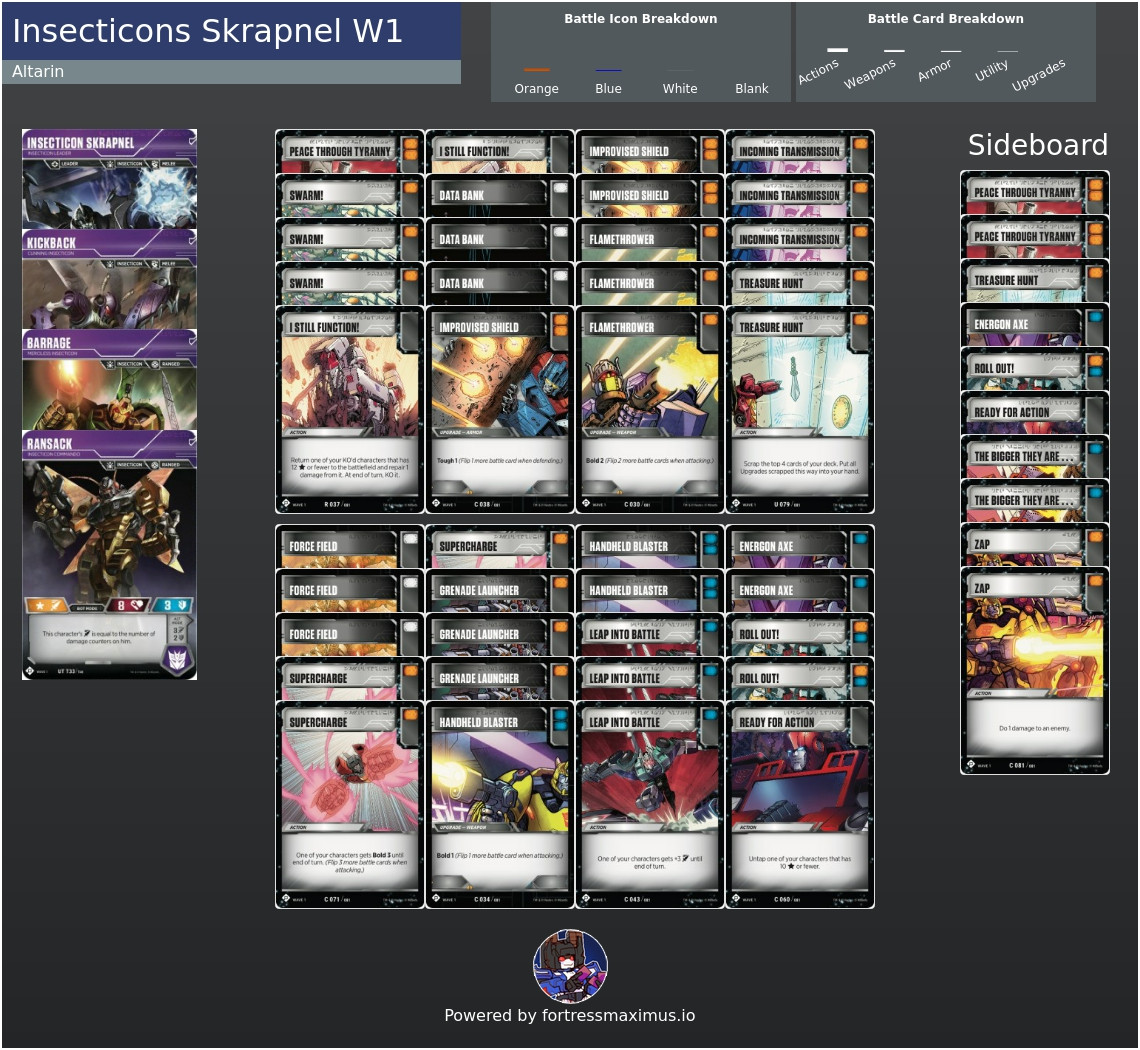Click the Weapons breakdown label
This screenshot has height=1050, width=1140.
(870, 73)
